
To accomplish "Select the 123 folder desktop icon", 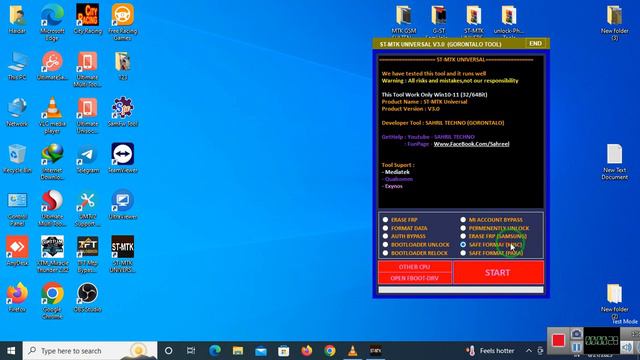I will (x=122, y=65).
